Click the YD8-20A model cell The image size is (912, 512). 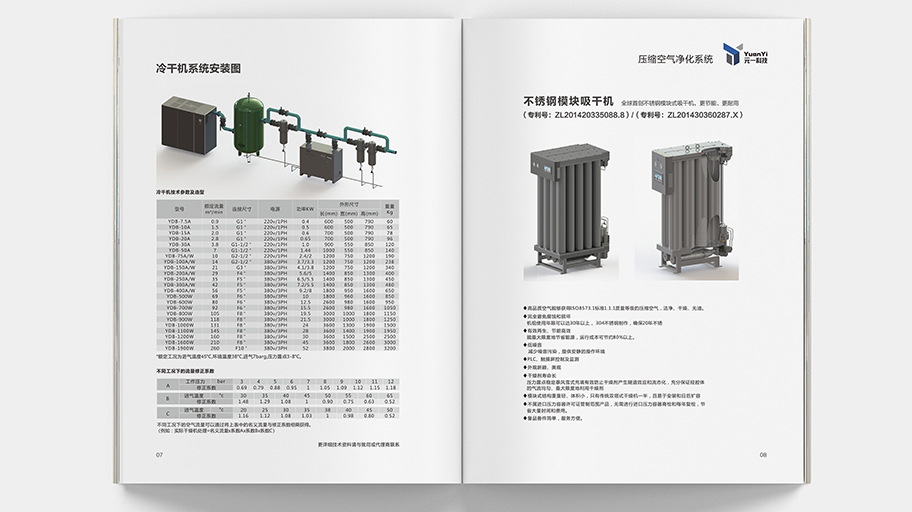point(179,239)
